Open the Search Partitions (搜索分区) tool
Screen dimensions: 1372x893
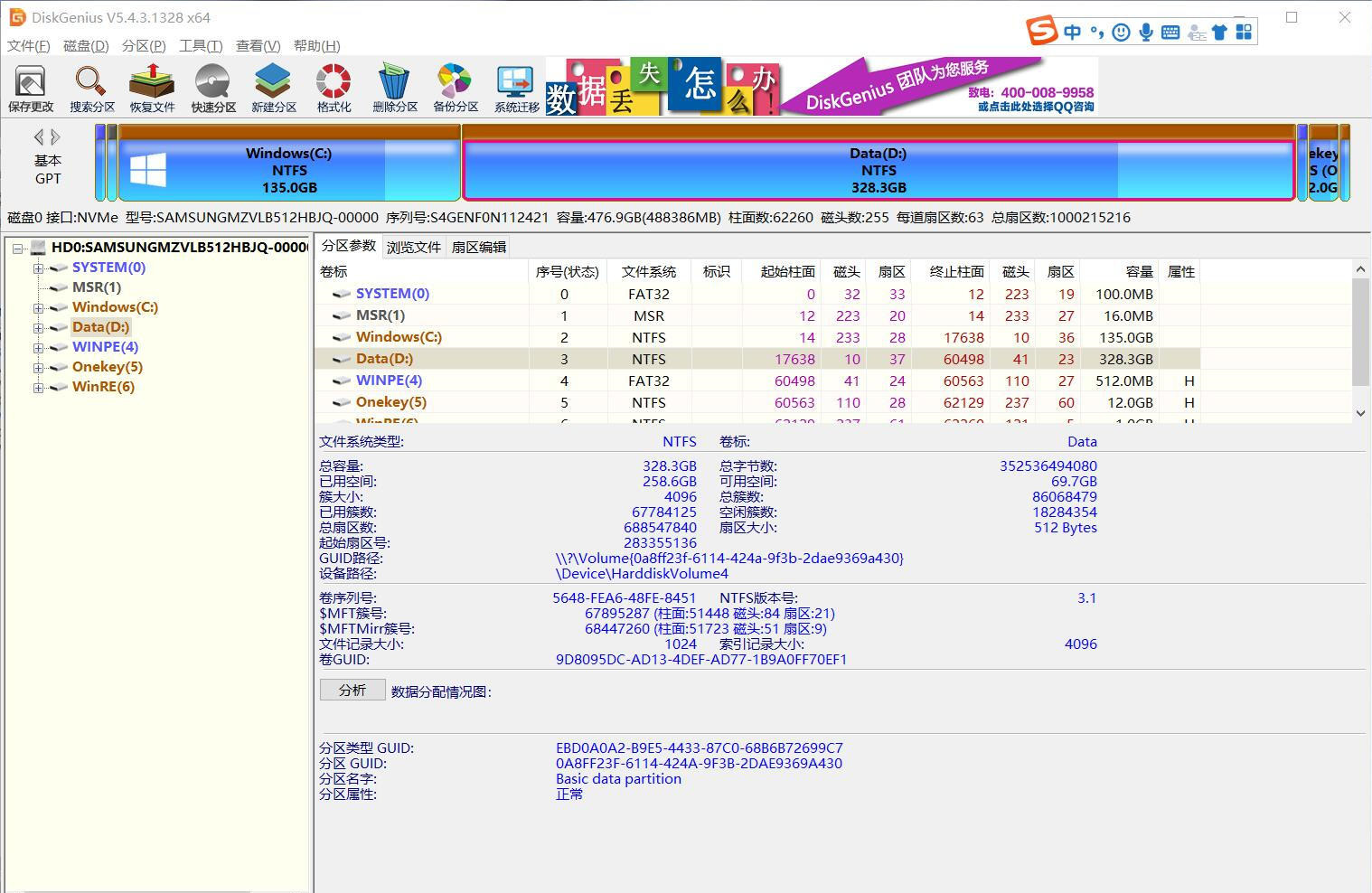91,89
